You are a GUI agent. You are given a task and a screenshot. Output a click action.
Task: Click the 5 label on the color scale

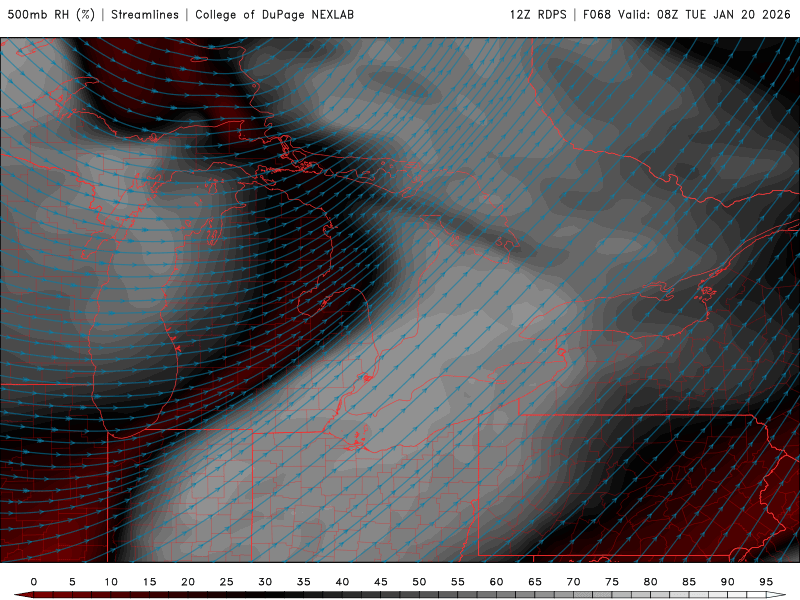point(72,582)
